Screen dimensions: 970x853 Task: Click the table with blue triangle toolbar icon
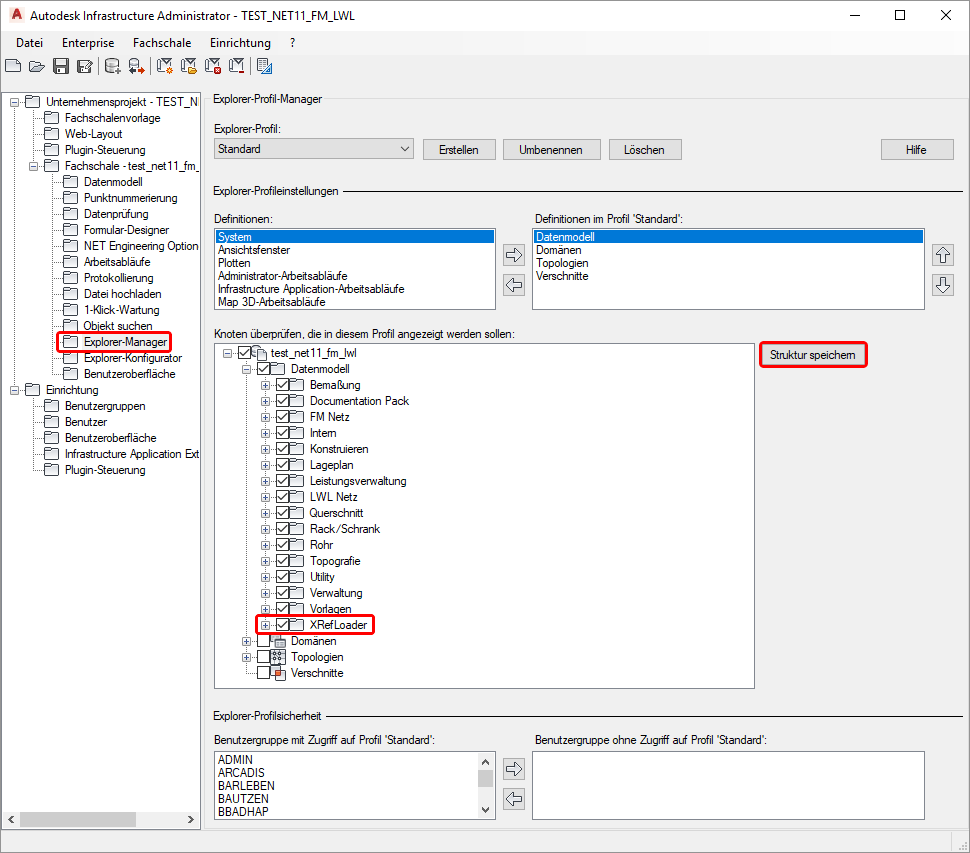pyautogui.click(x=265, y=66)
